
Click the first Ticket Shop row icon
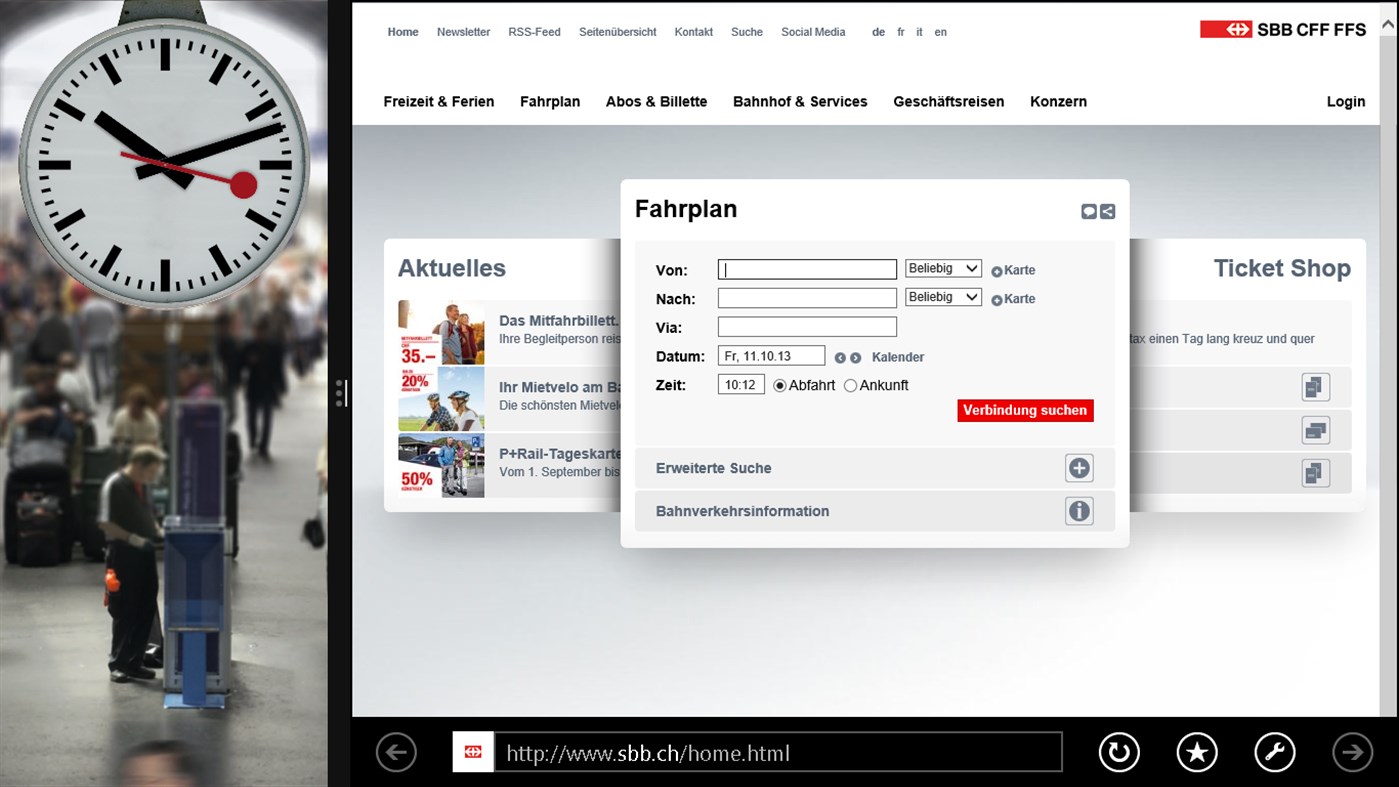(x=1315, y=387)
